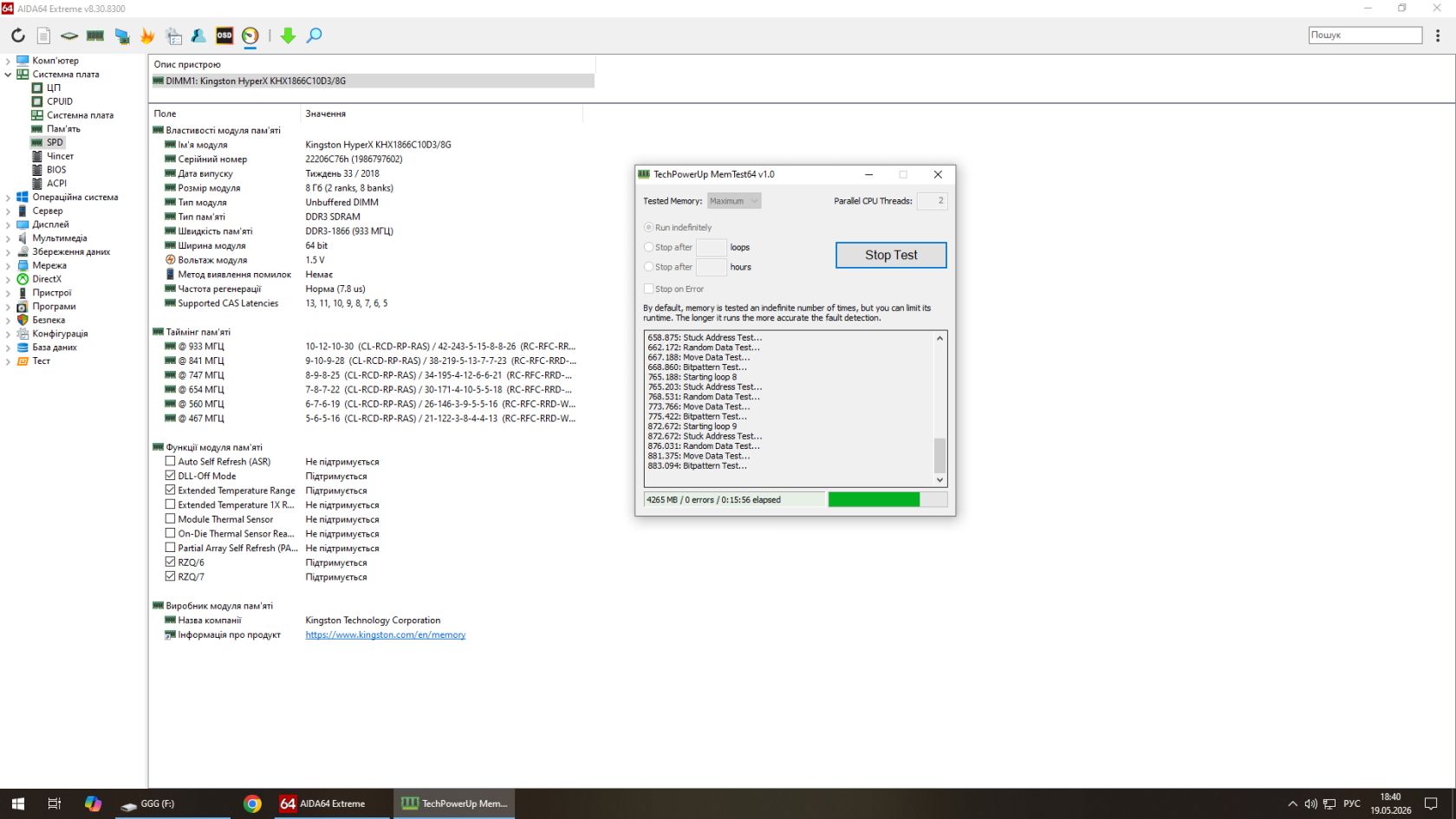The height and width of the screenshot is (819, 1456).
Task: Select the BIOS tree item
Action: pyautogui.click(x=56, y=170)
